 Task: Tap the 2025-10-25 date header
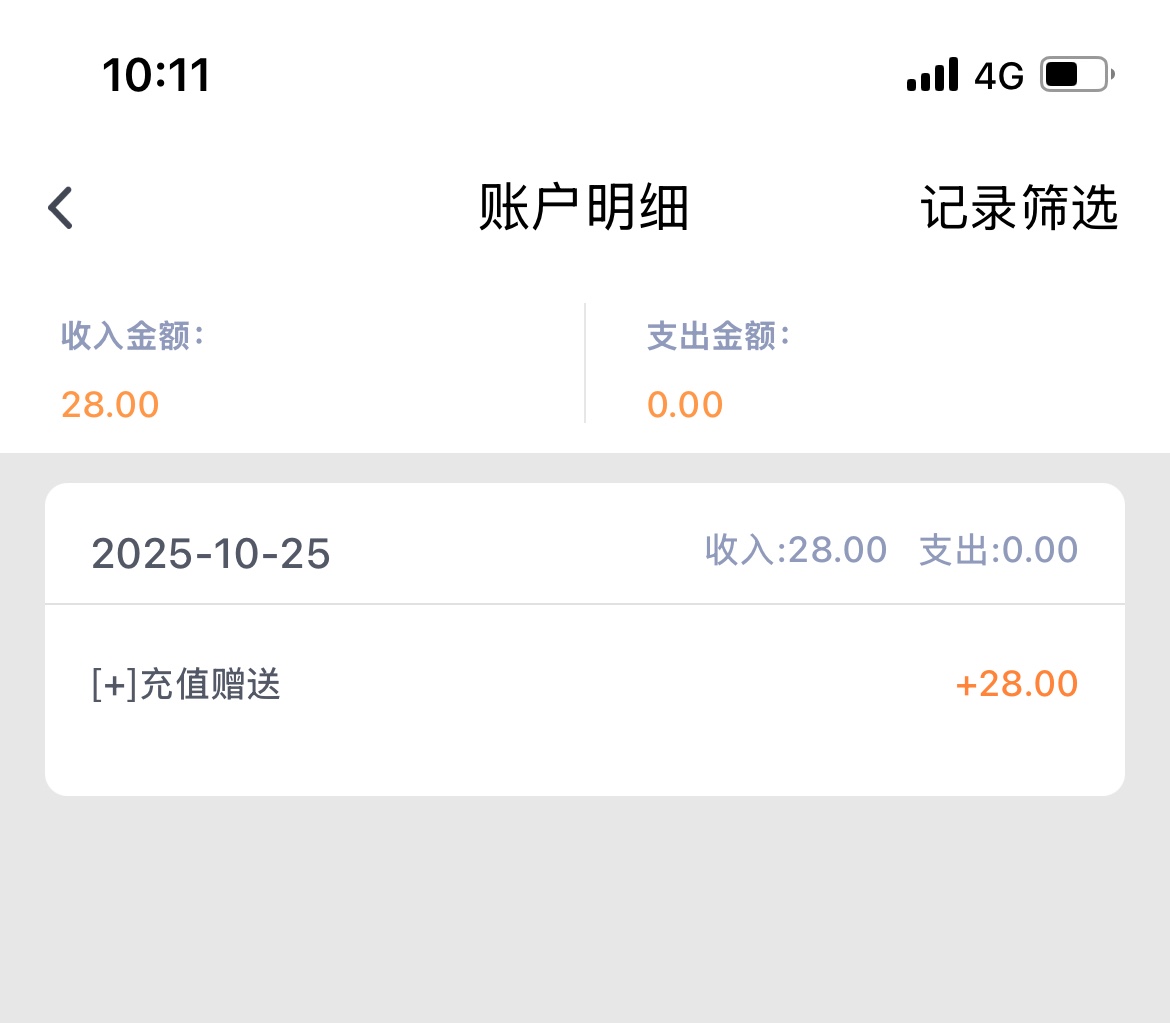pyautogui.click(x=211, y=554)
